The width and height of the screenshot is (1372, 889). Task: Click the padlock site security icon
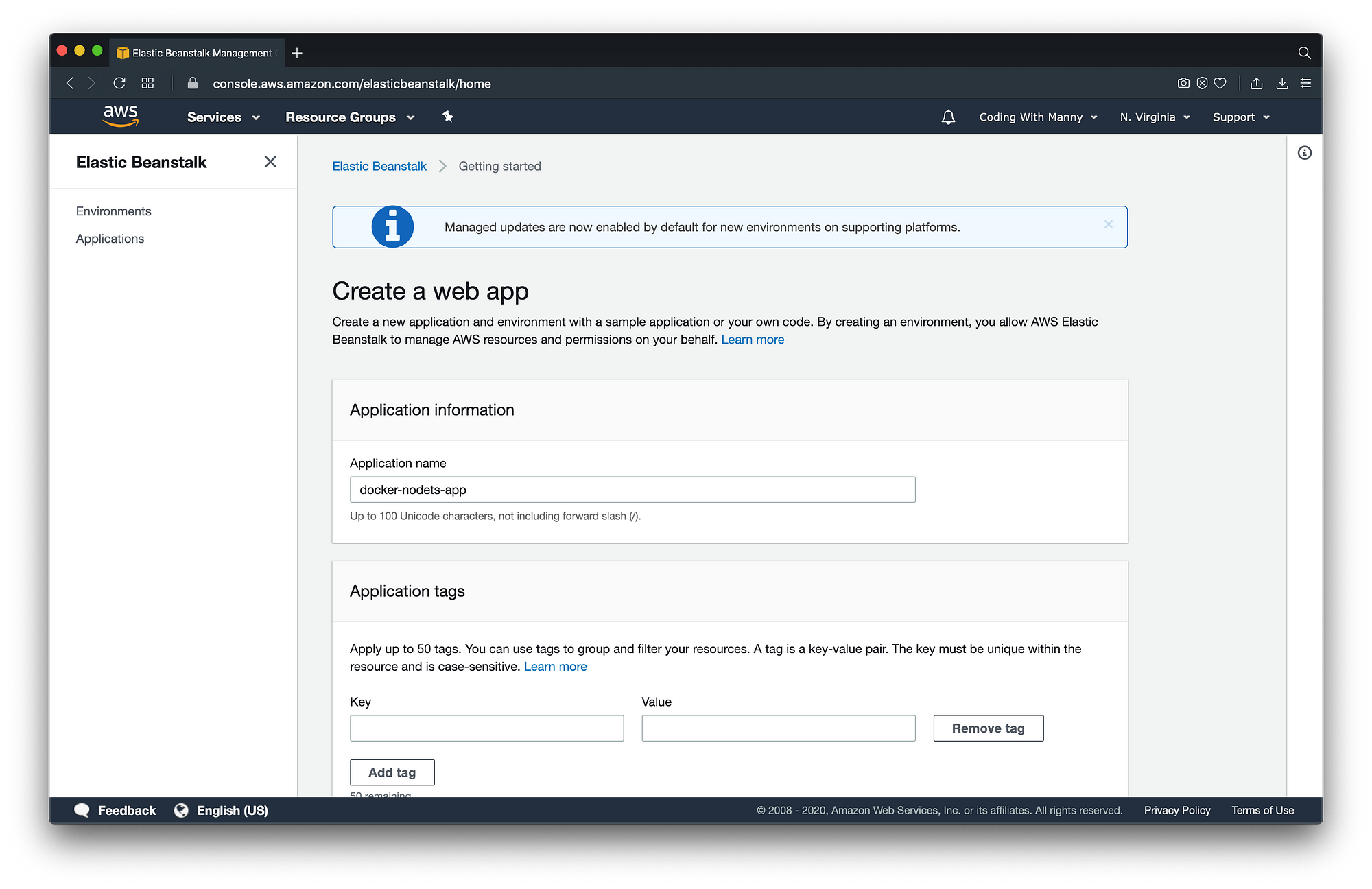(x=193, y=83)
